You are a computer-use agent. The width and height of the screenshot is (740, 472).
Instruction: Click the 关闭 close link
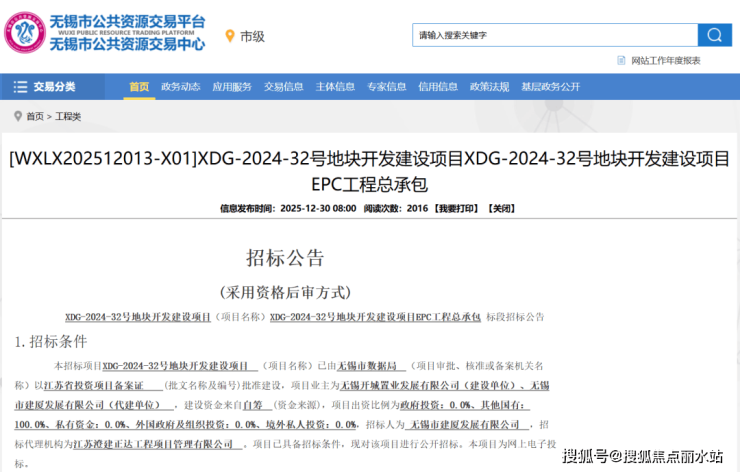tap(501, 209)
